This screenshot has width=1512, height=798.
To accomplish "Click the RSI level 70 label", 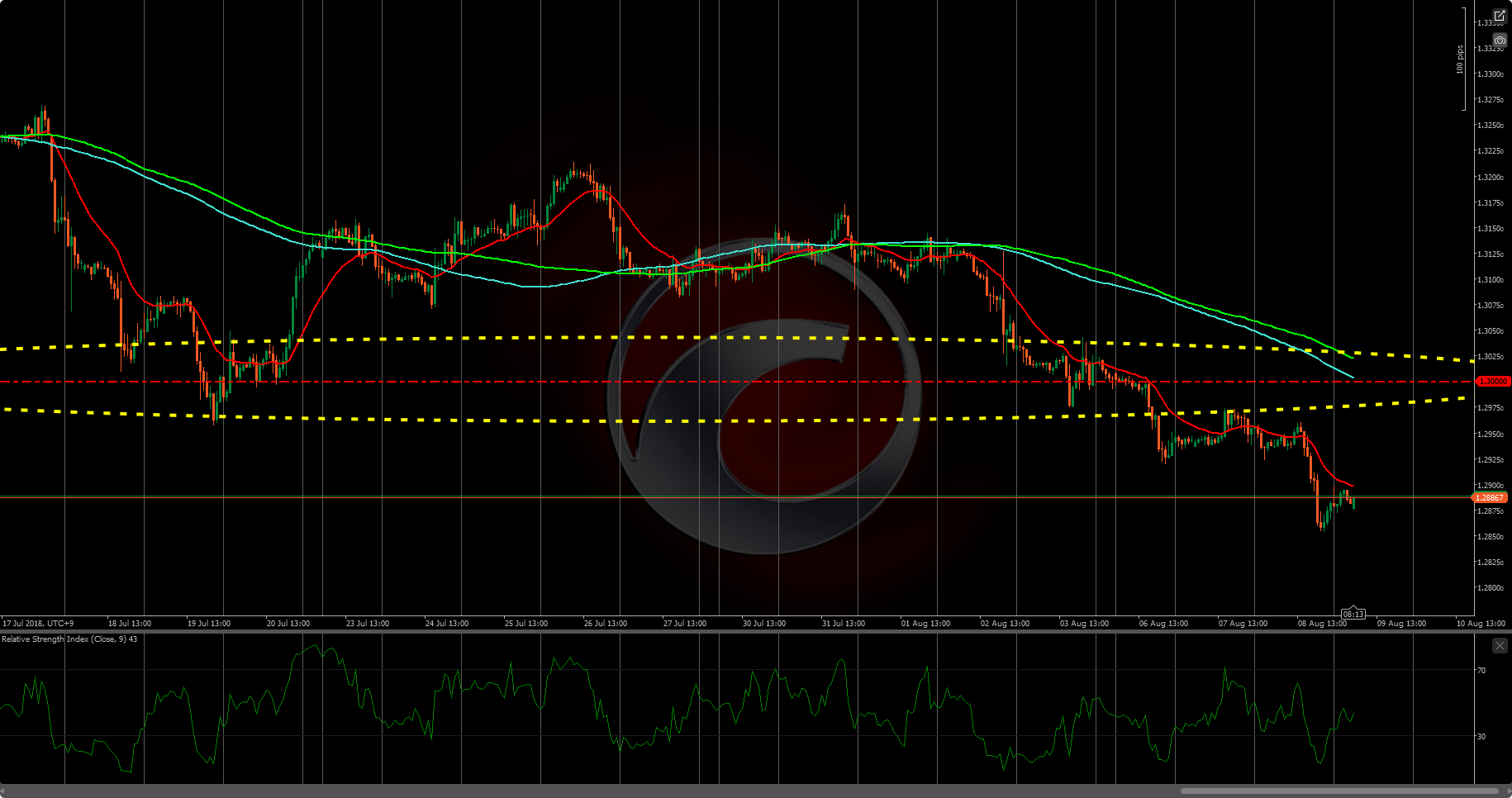I will pos(1481,671).
